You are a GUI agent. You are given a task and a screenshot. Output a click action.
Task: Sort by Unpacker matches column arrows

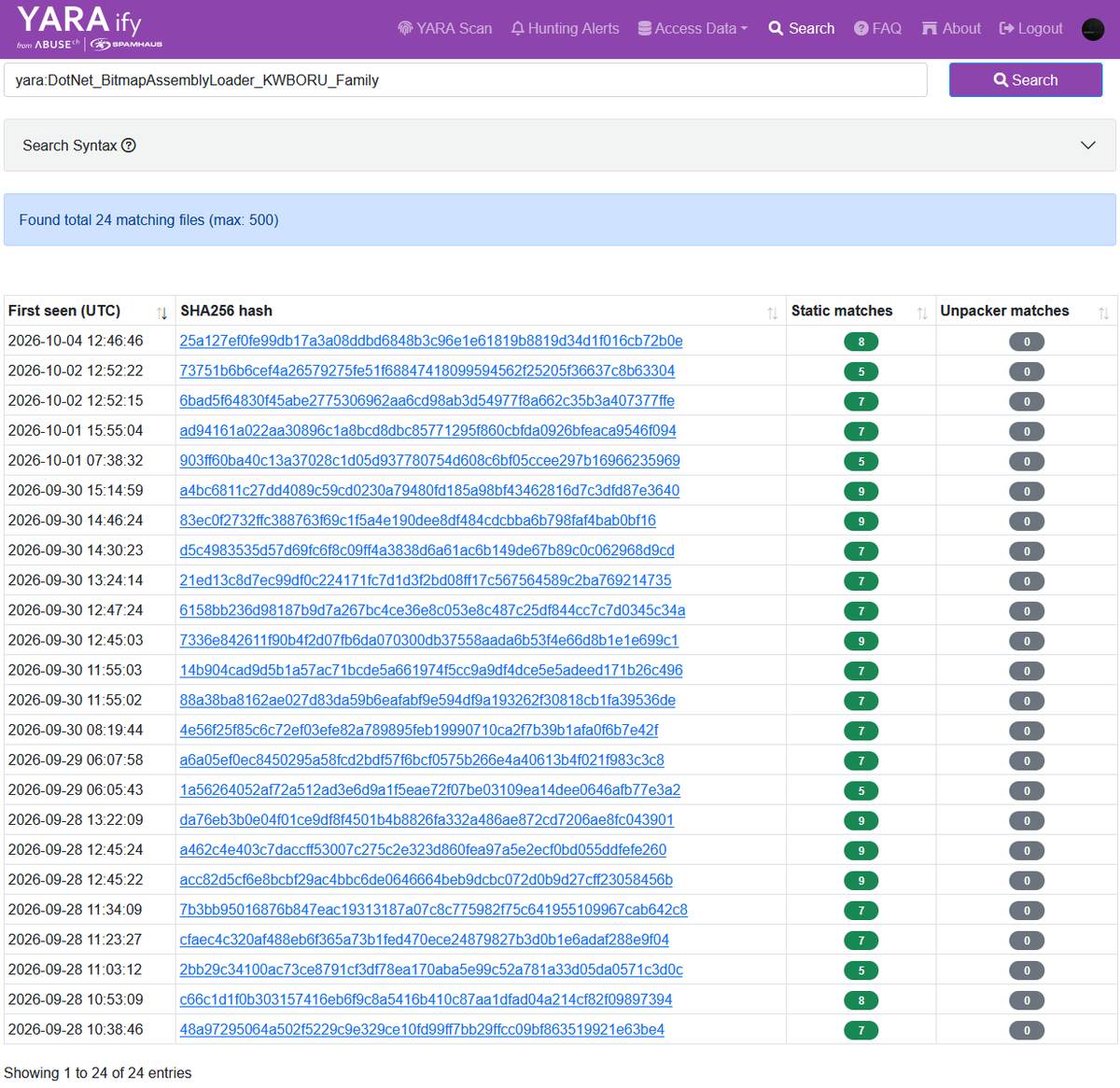coord(1103,313)
